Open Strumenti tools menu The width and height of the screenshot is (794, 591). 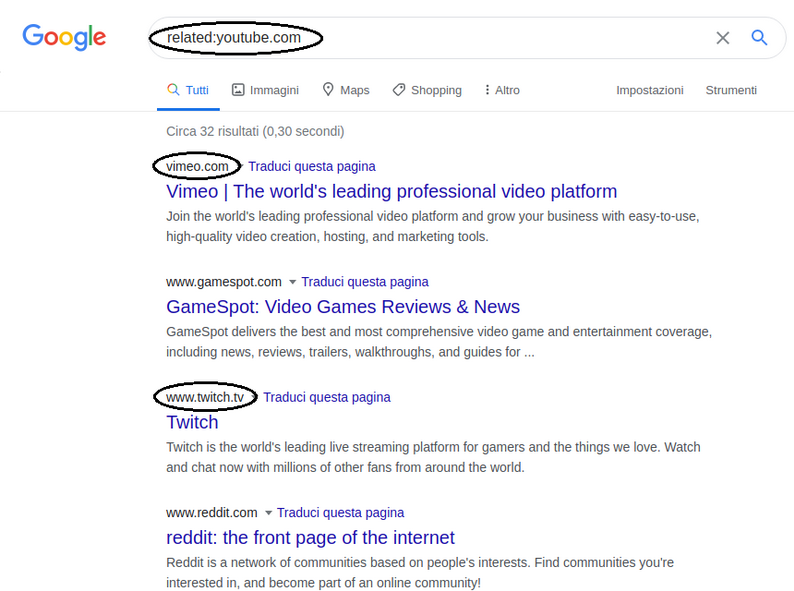tap(731, 90)
